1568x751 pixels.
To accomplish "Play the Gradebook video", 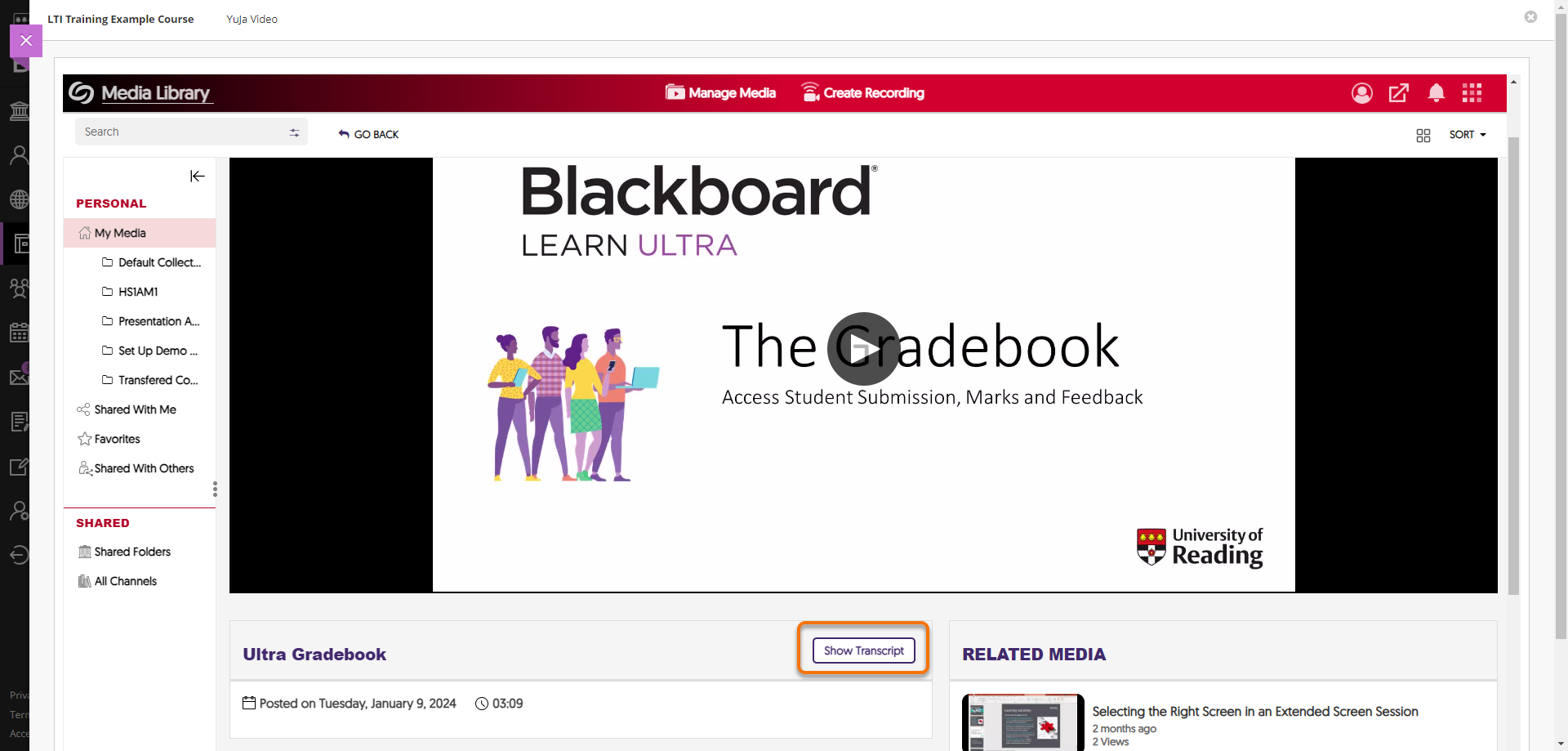I will point(863,349).
